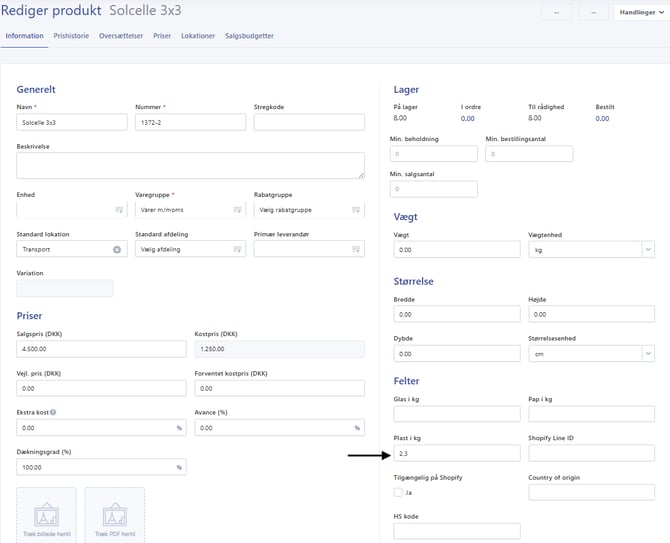Focus the Salgspris (DKK) input field
Viewport: 670px width, 543px height.
101,349
